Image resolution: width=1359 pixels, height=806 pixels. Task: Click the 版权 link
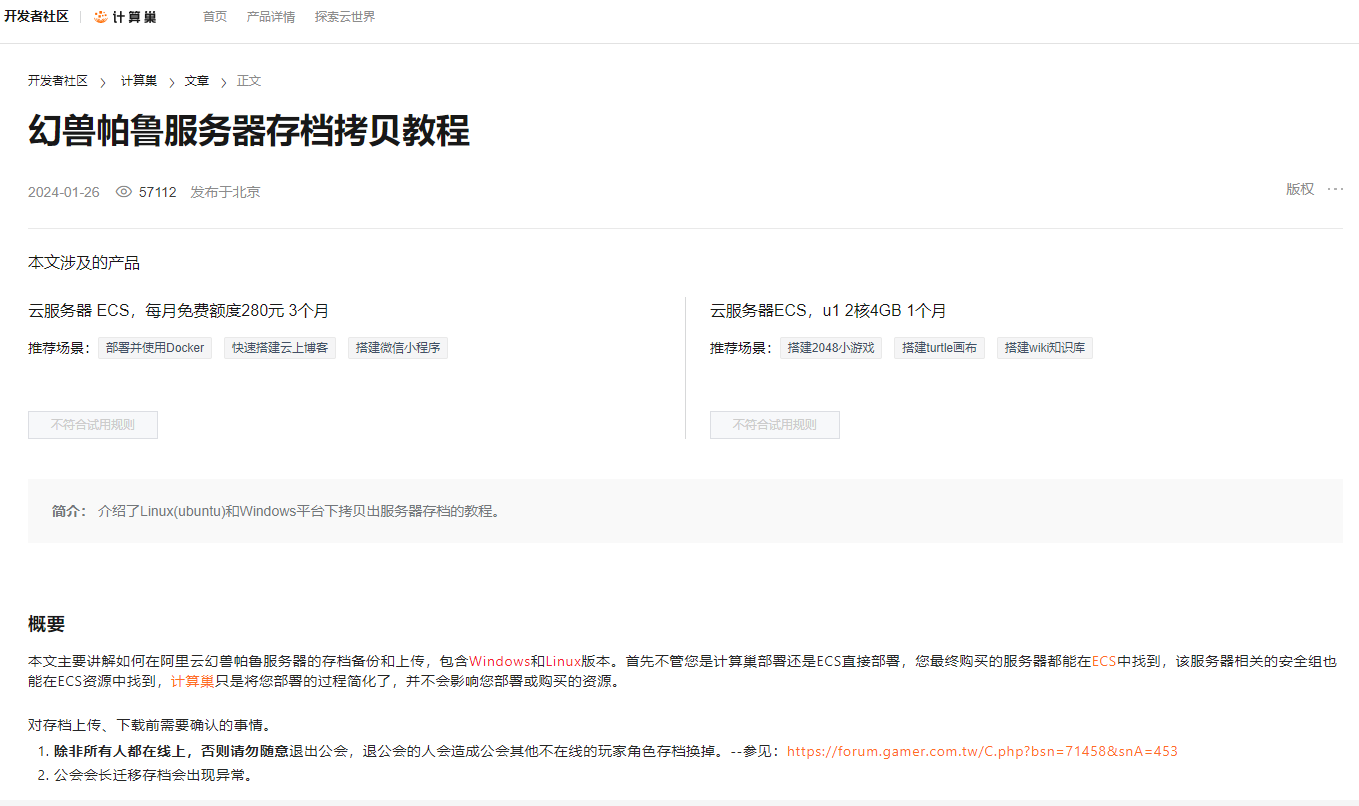point(1300,189)
